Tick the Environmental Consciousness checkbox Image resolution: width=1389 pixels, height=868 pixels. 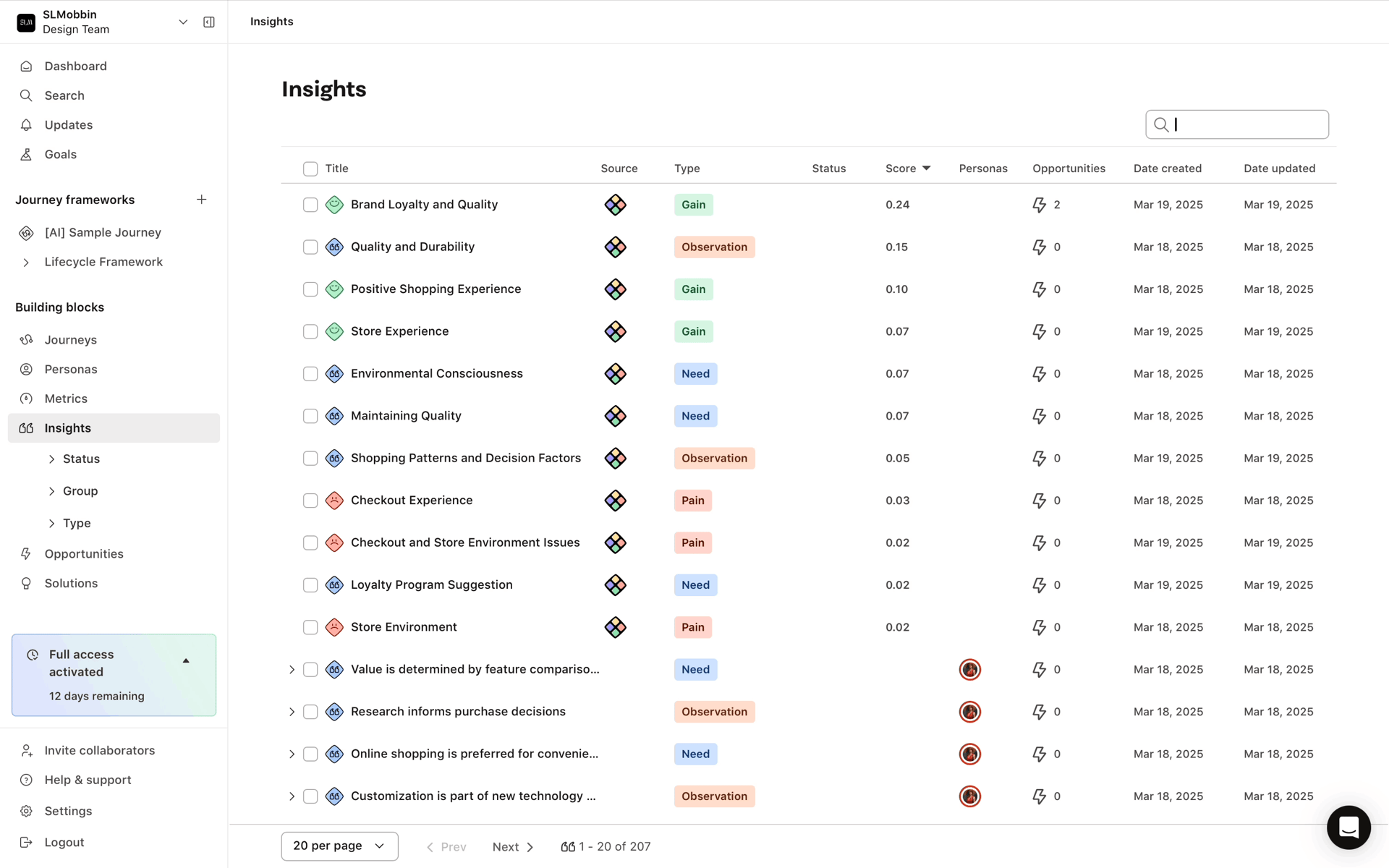click(310, 374)
